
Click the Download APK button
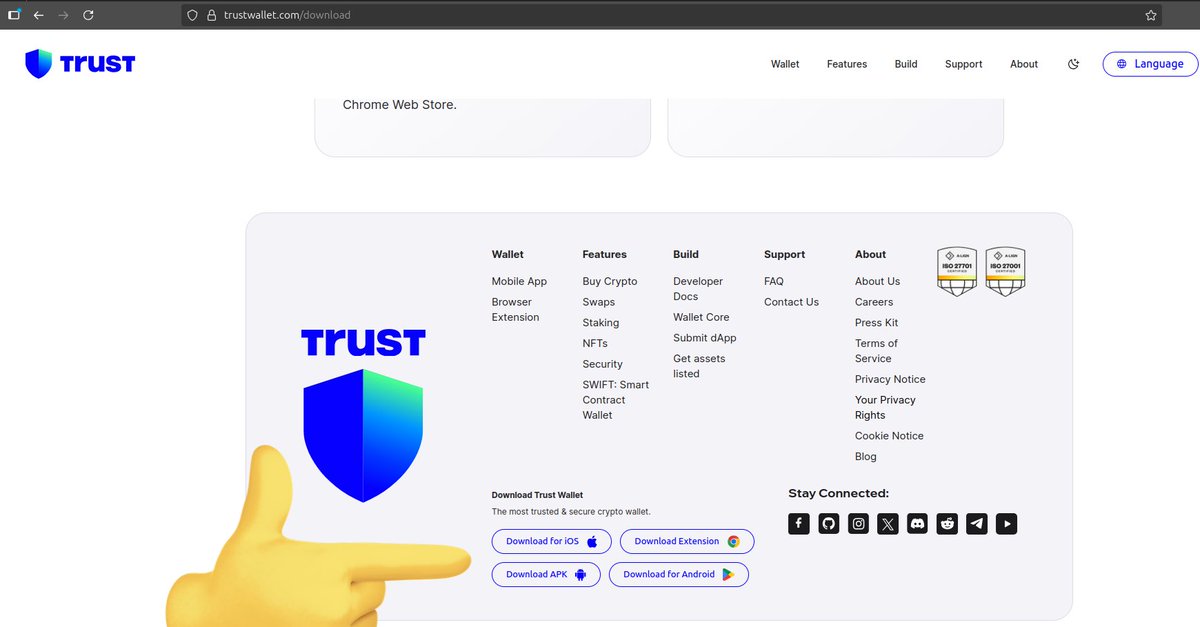point(546,574)
